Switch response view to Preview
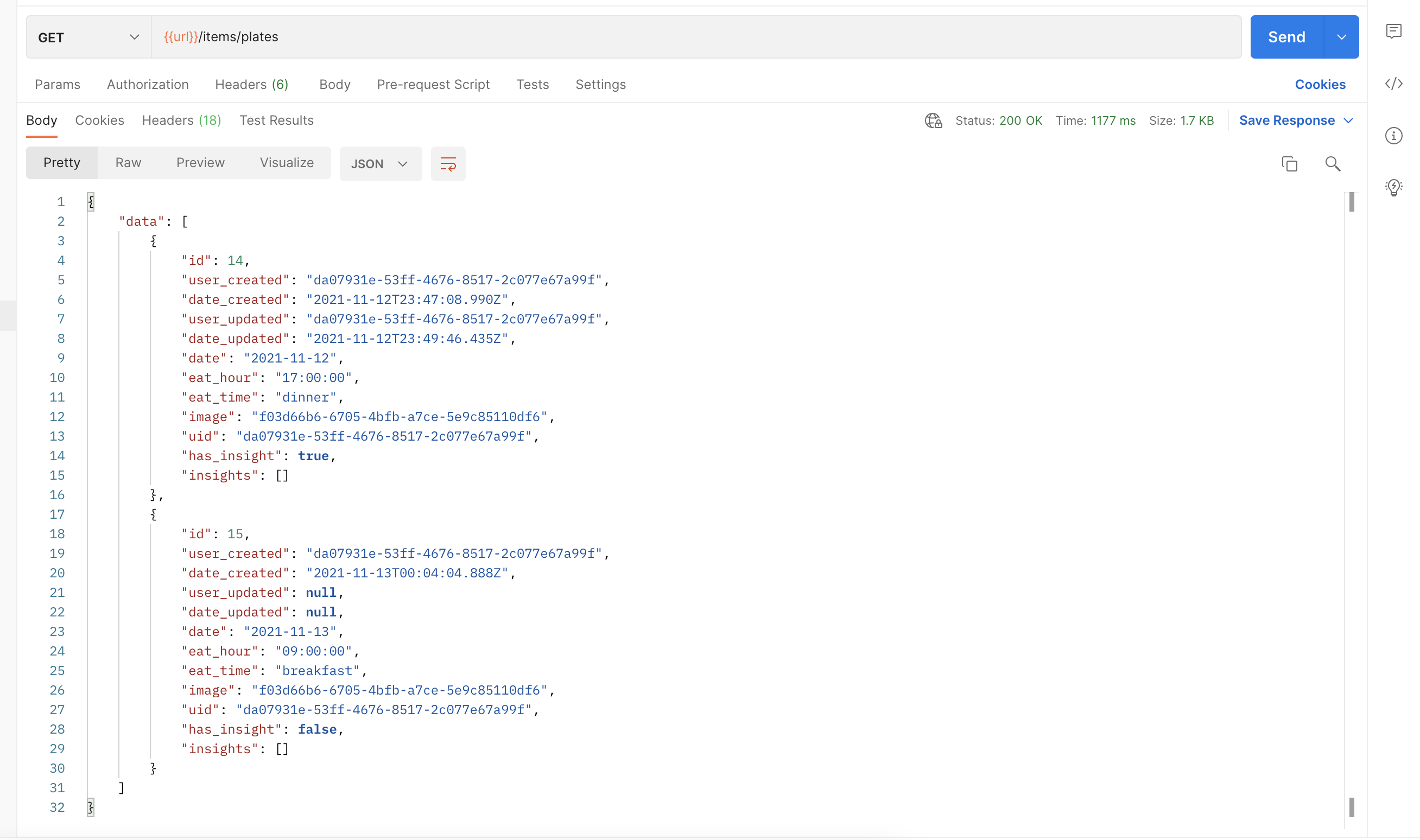The height and width of the screenshot is (840, 1420). [200, 163]
